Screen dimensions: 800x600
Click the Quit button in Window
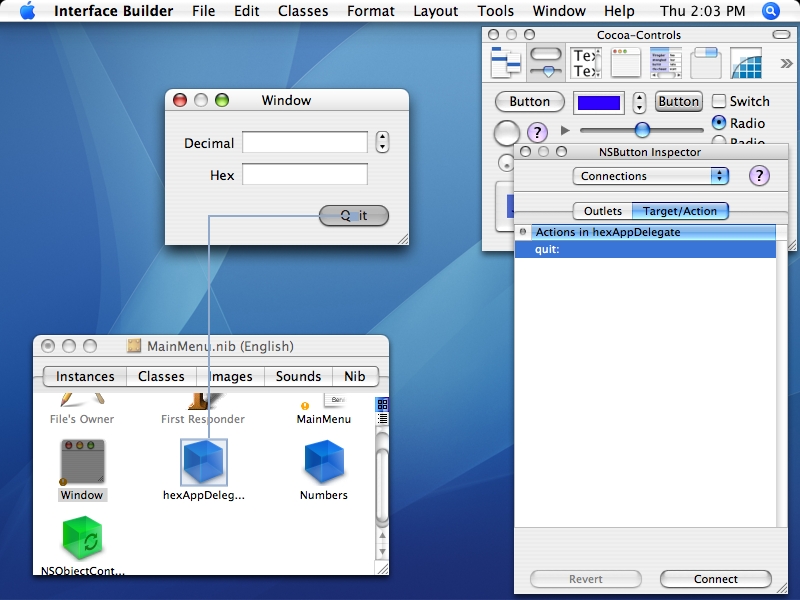pos(354,215)
